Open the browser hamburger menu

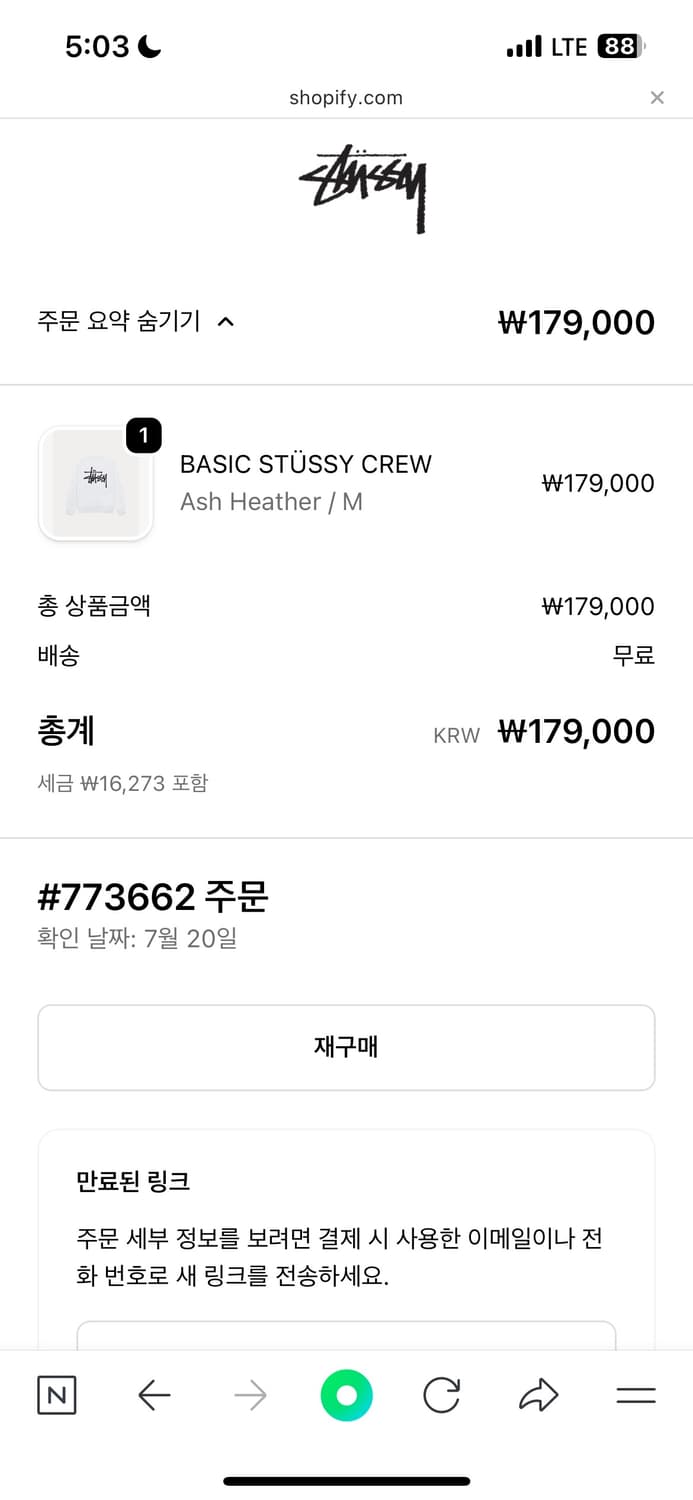(x=635, y=1395)
